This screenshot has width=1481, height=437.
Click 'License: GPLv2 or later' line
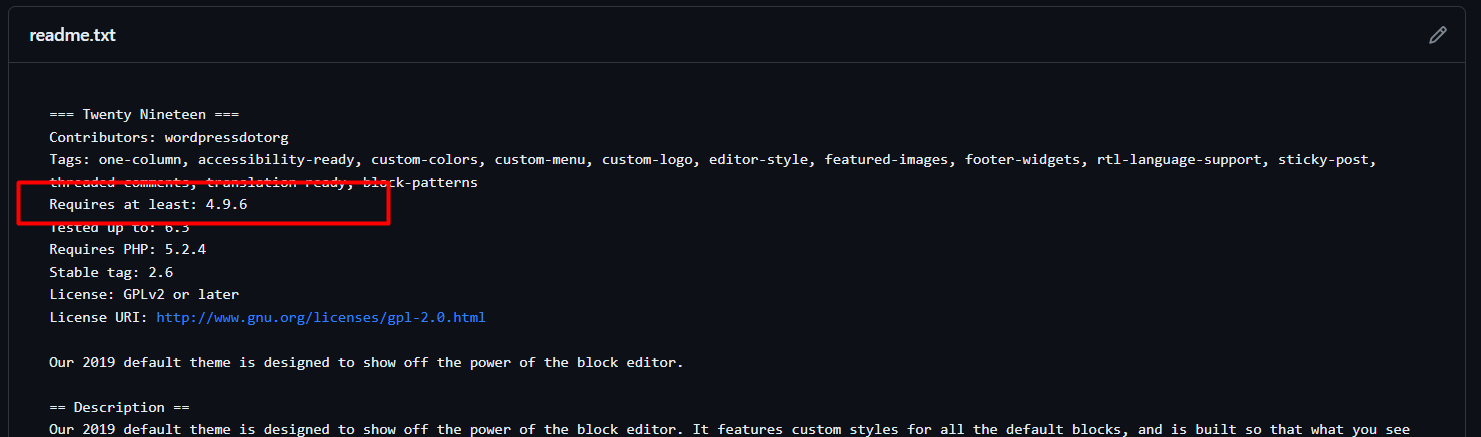coord(144,294)
